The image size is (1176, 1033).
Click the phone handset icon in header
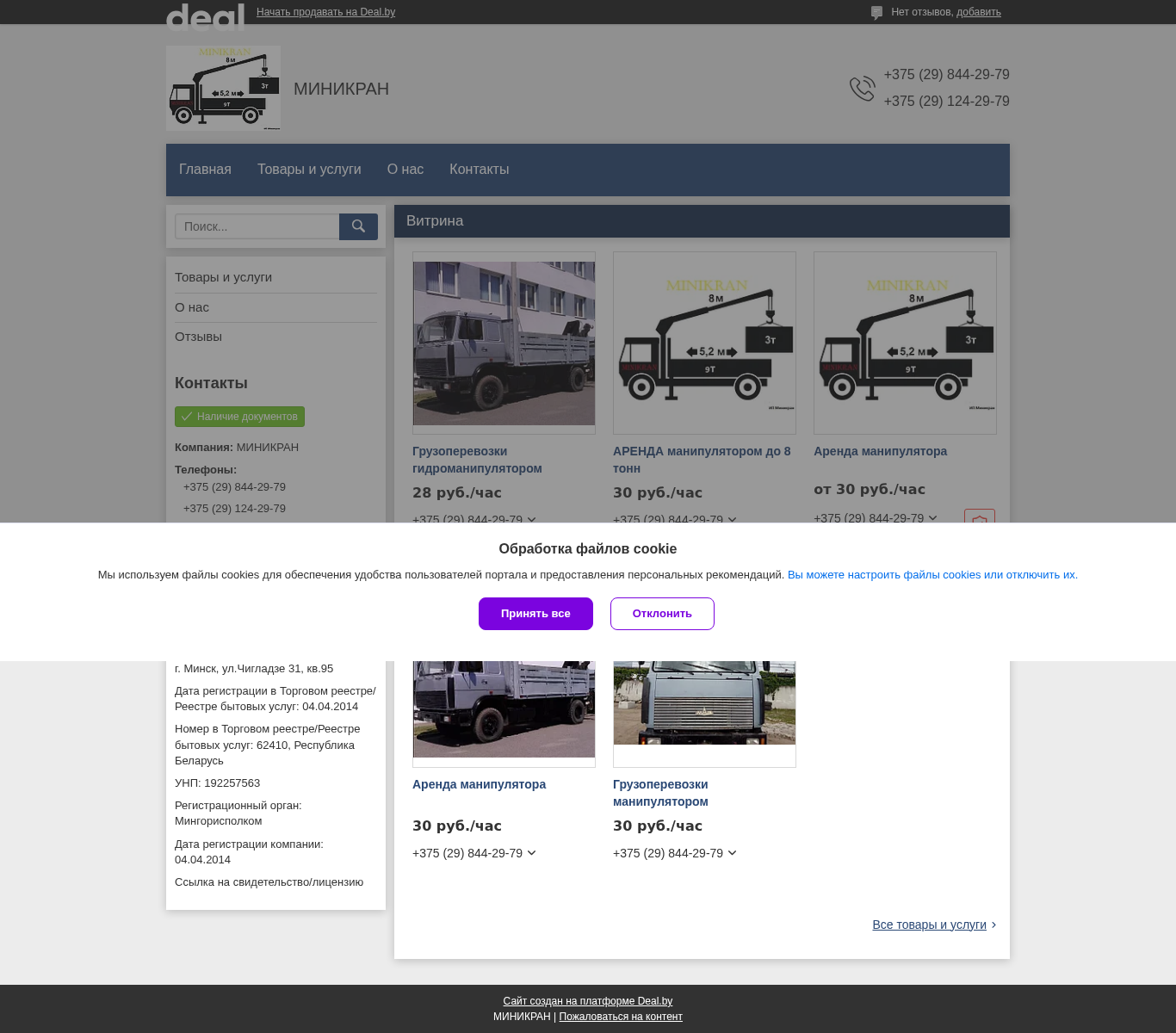tap(862, 88)
